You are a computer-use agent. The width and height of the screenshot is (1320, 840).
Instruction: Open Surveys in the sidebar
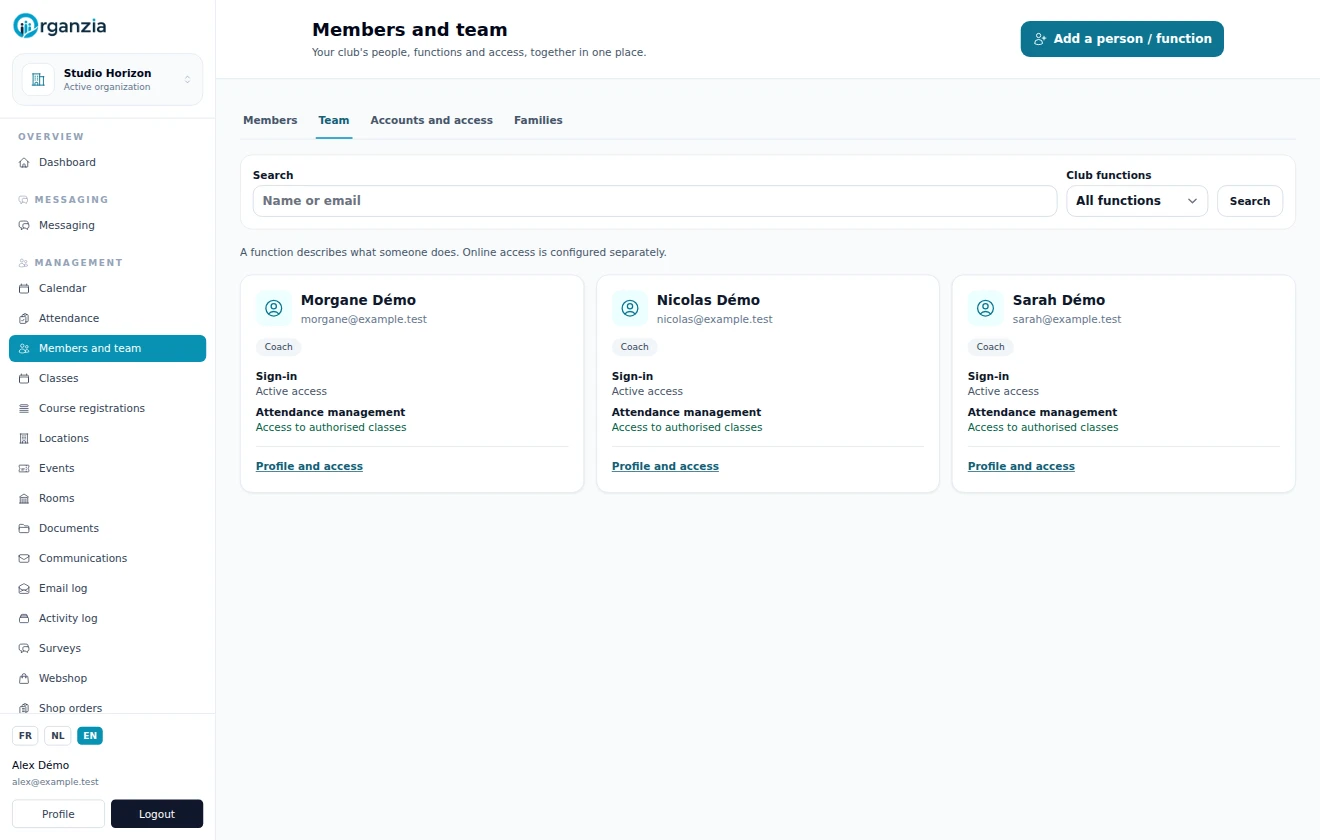coord(107,648)
